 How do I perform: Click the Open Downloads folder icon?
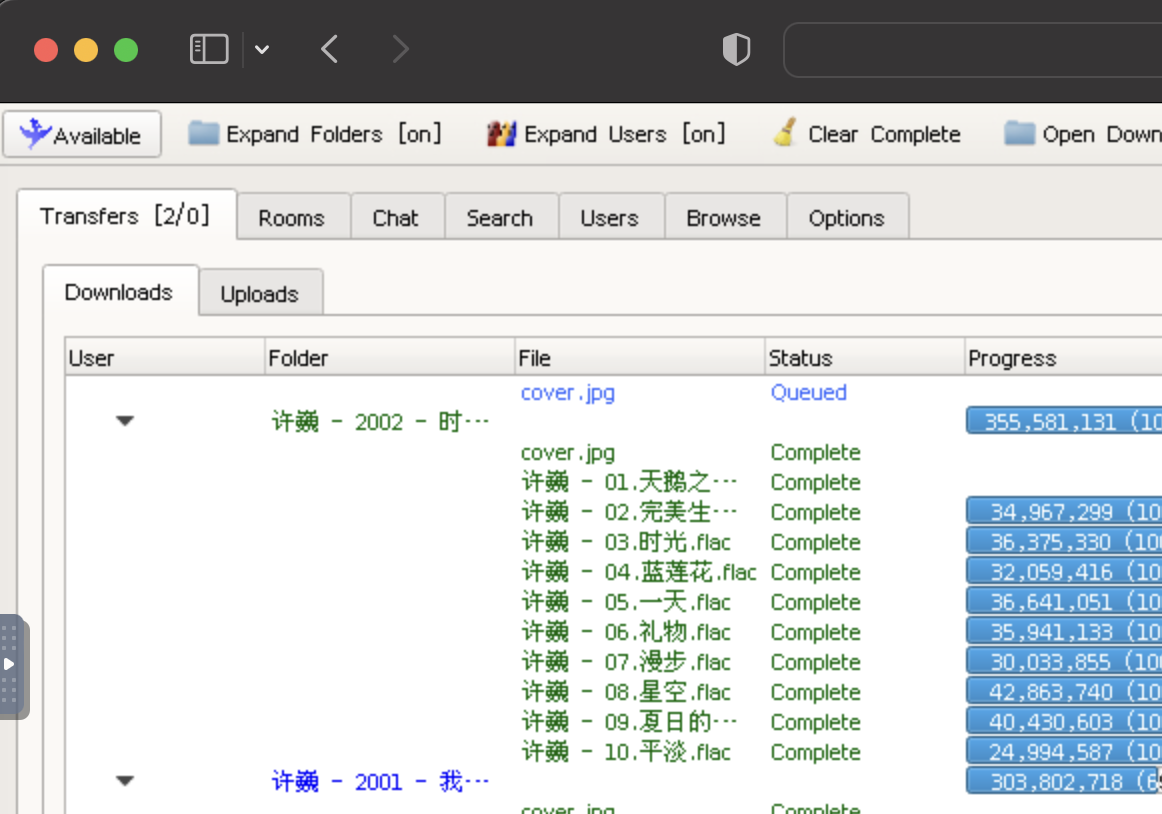pos(1020,132)
